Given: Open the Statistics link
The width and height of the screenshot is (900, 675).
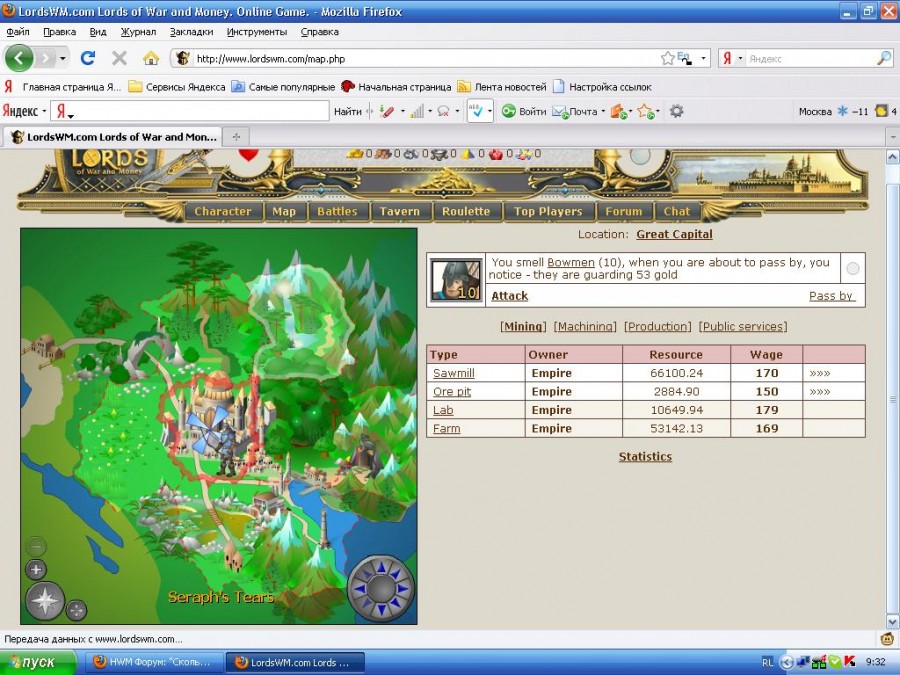Looking at the screenshot, I should point(645,456).
